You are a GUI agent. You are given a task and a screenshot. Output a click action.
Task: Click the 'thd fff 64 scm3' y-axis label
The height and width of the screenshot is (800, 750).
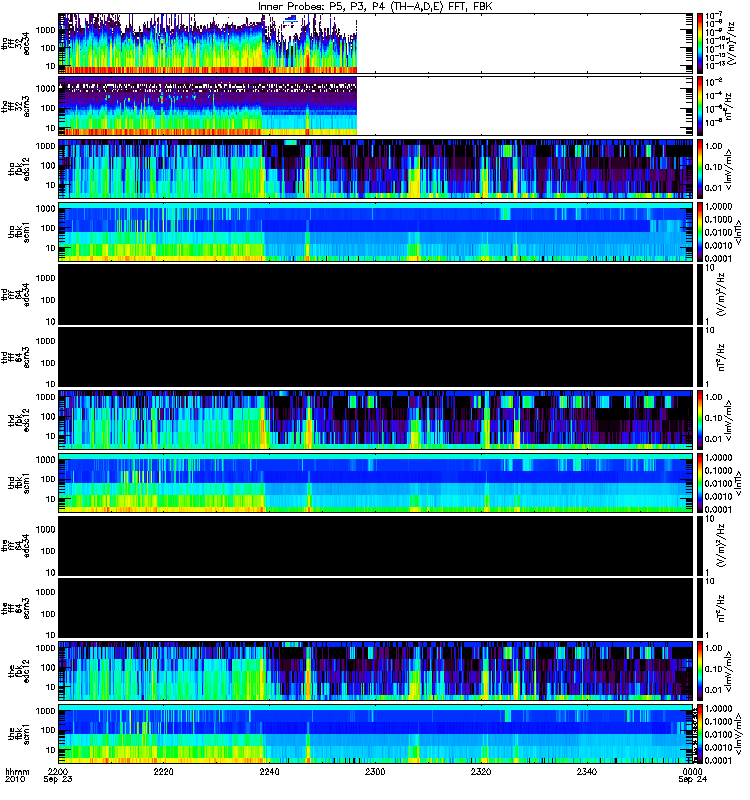[16, 357]
